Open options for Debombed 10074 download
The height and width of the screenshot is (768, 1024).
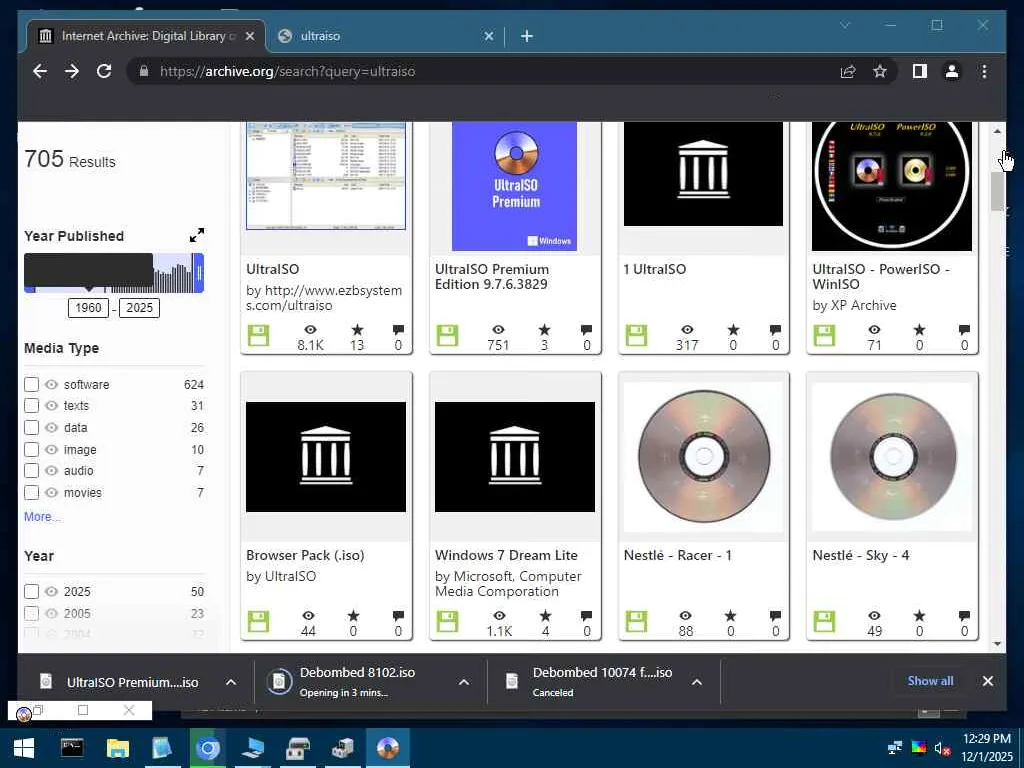(697, 682)
